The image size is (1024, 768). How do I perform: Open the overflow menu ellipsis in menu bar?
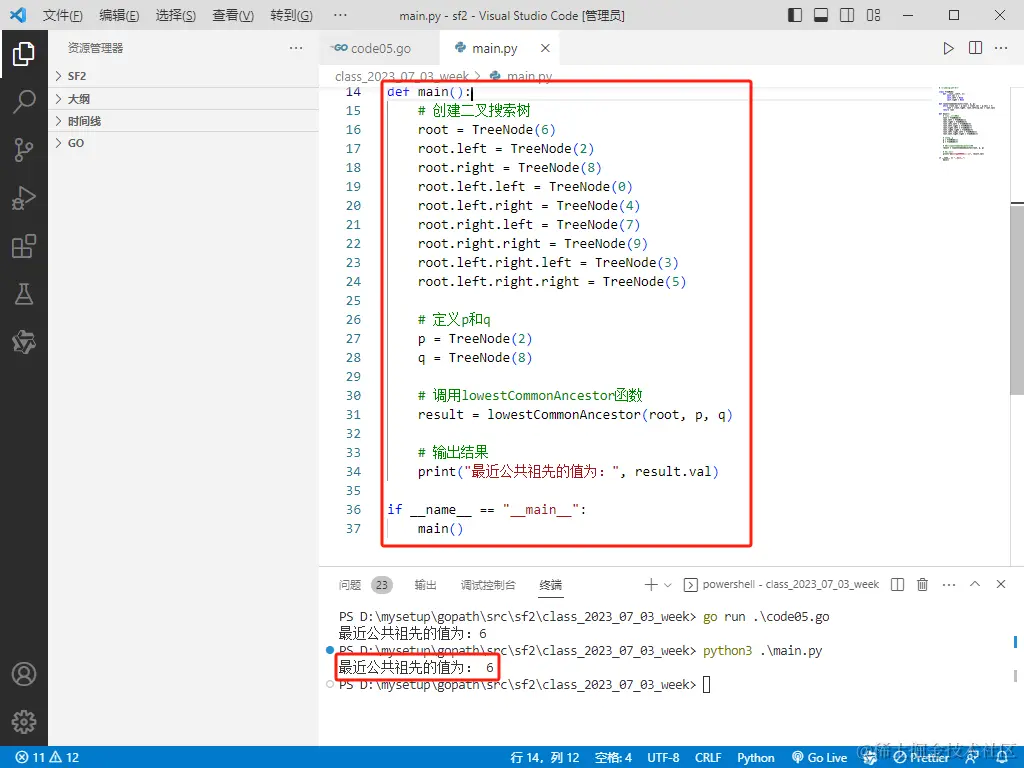[340, 15]
